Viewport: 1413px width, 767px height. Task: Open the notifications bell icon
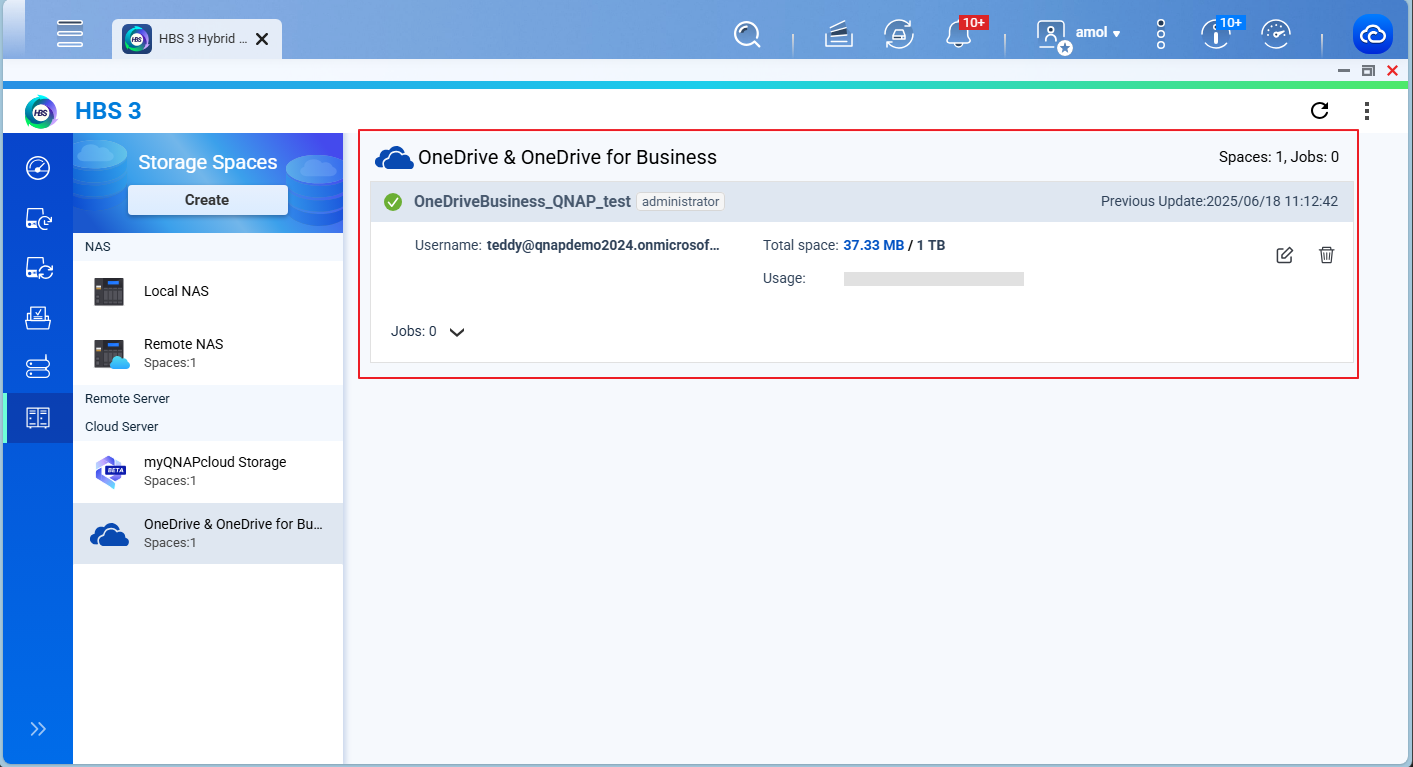(958, 35)
